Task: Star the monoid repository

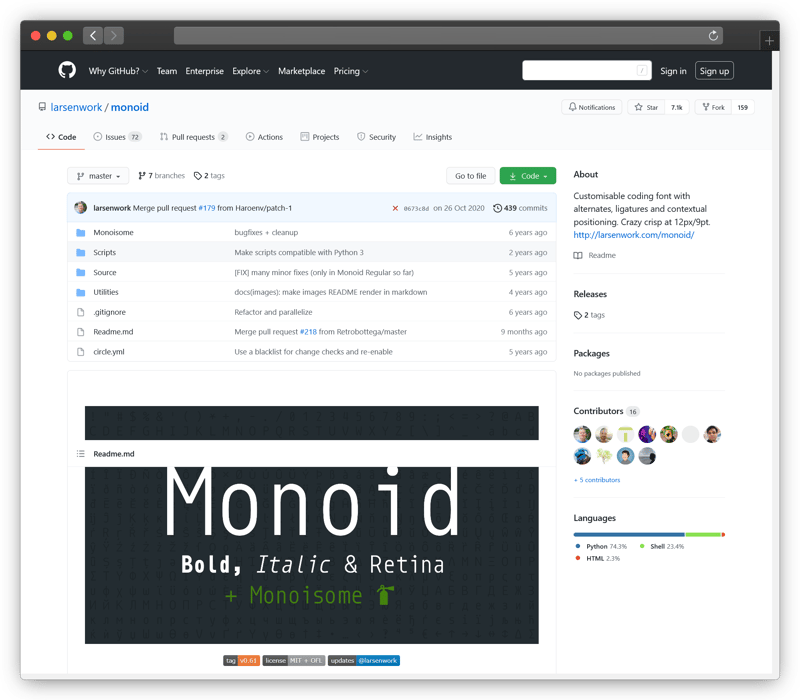Action: tap(646, 107)
